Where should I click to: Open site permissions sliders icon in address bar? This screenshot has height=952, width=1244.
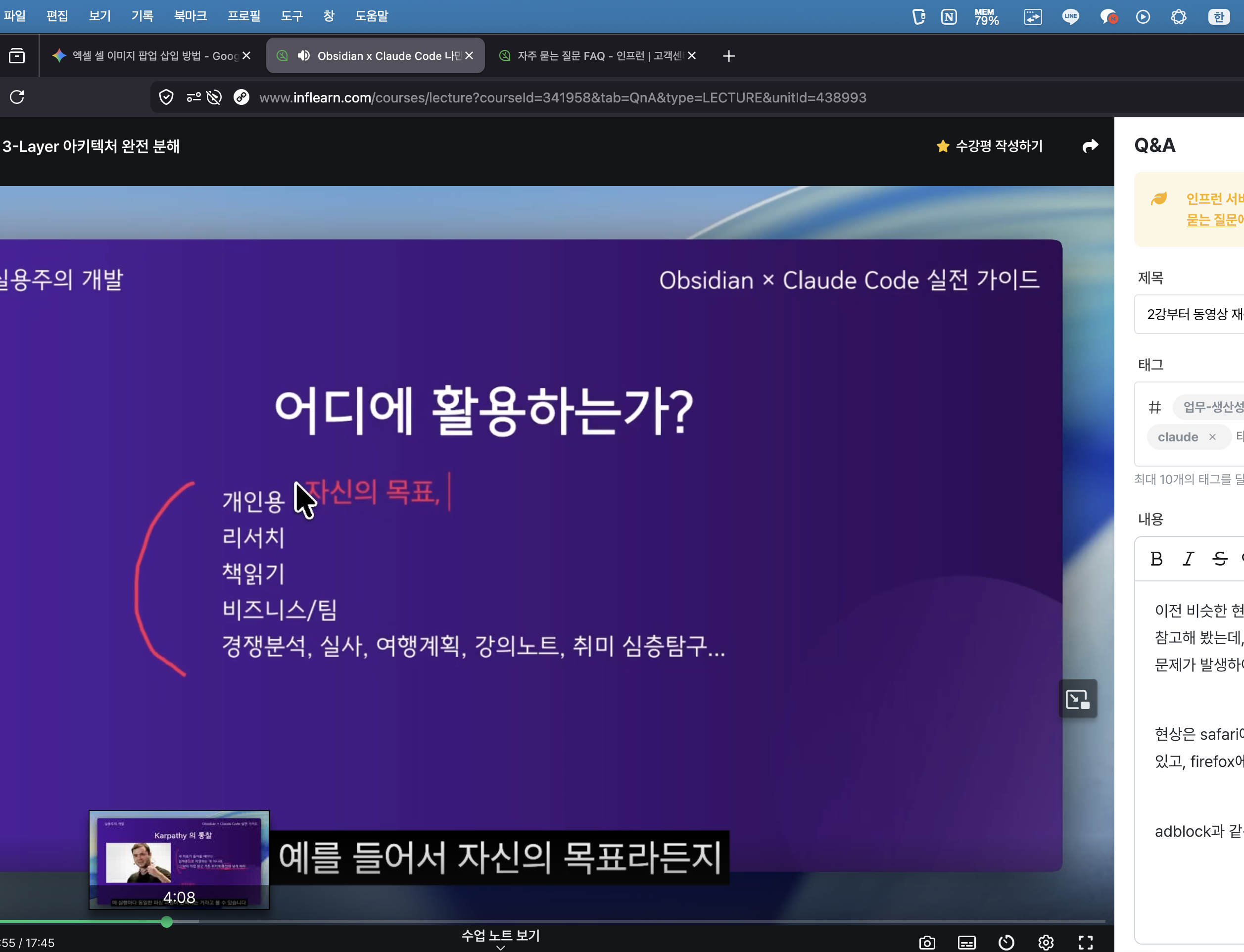pyautogui.click(x=194, y=97)
